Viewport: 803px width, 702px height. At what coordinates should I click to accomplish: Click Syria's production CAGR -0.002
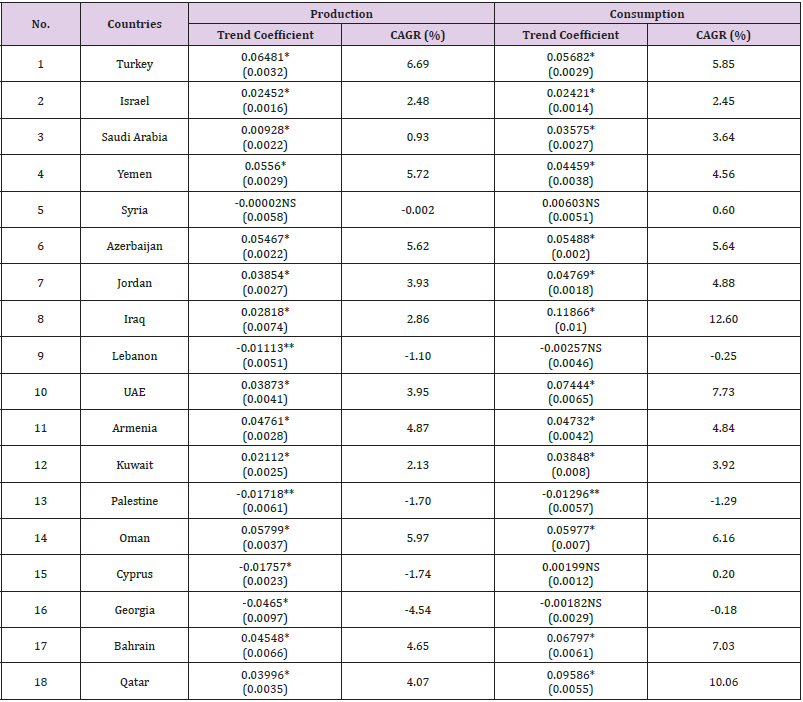418,210
